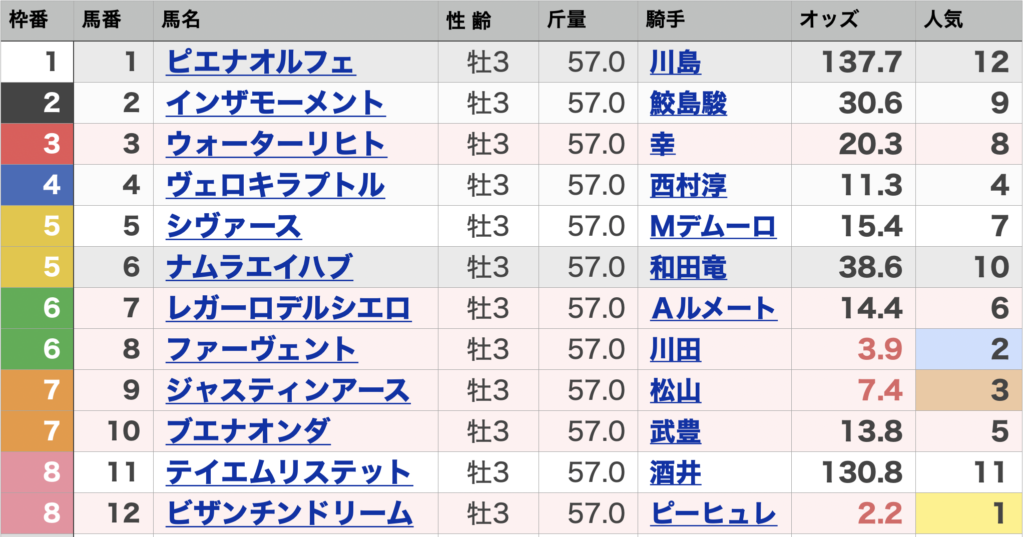Screen dimensions: 1024x537
Task: Click jockey link 川島
Action: pos(675,62)
